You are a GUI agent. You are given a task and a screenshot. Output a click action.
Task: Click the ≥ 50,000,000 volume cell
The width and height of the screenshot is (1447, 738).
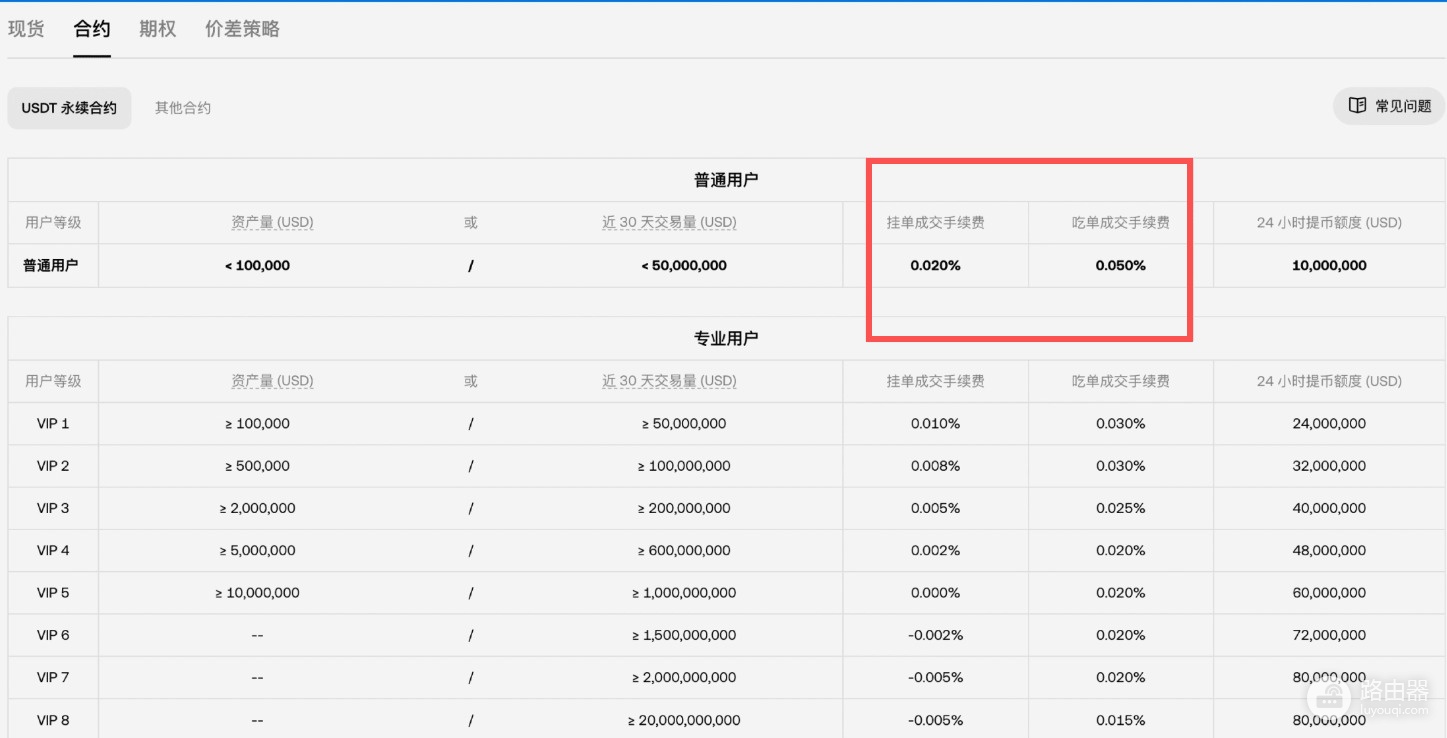tap(684, 424)
